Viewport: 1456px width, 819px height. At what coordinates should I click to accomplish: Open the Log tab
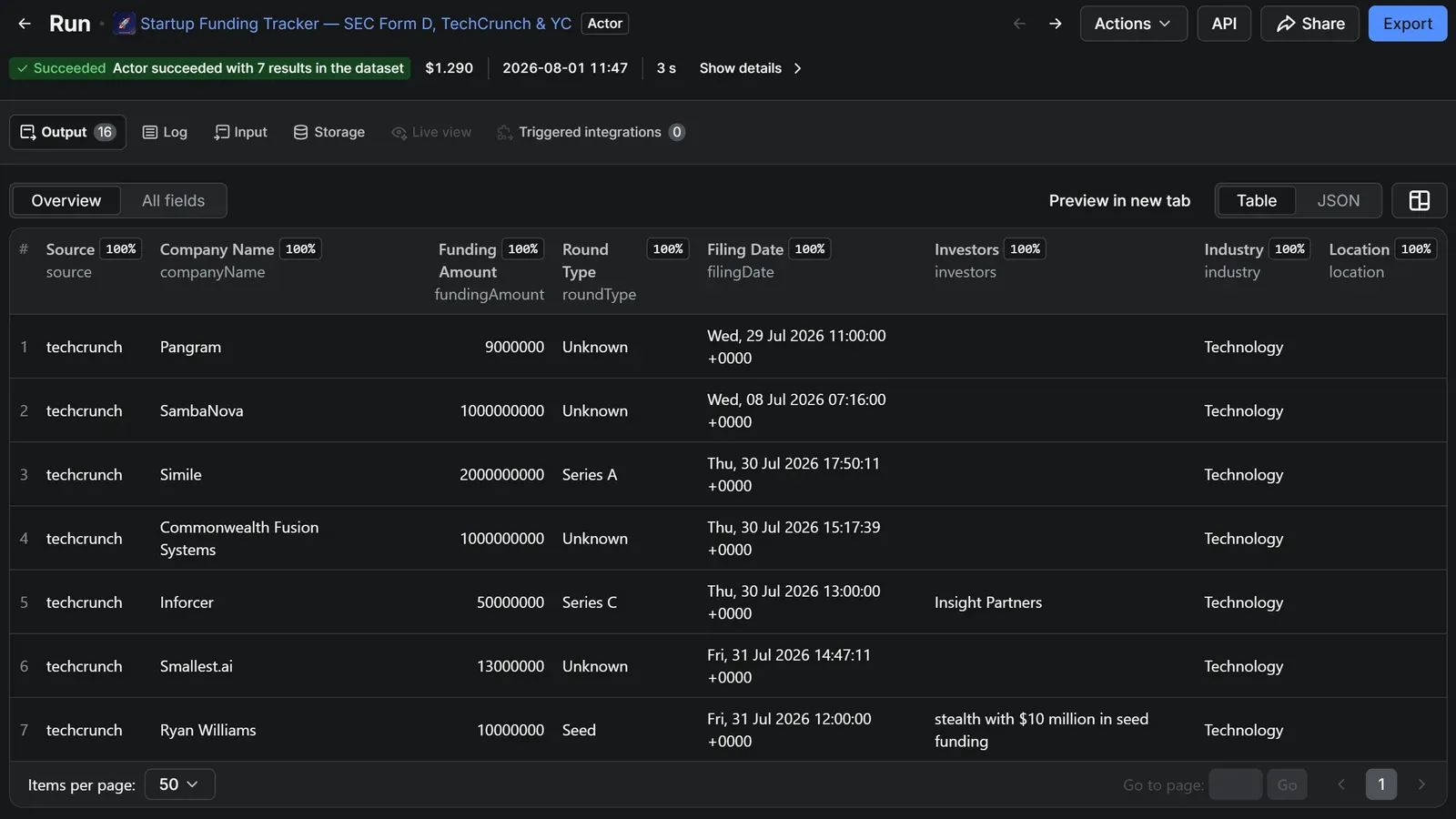coord(165,132)
